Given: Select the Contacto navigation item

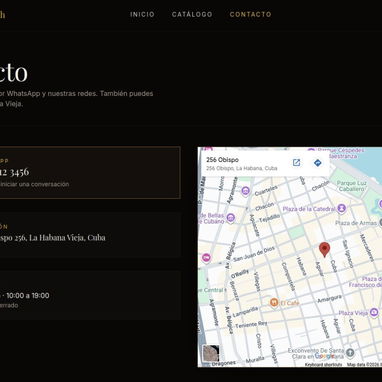Looking at the screenshot, I should point(250,14).
